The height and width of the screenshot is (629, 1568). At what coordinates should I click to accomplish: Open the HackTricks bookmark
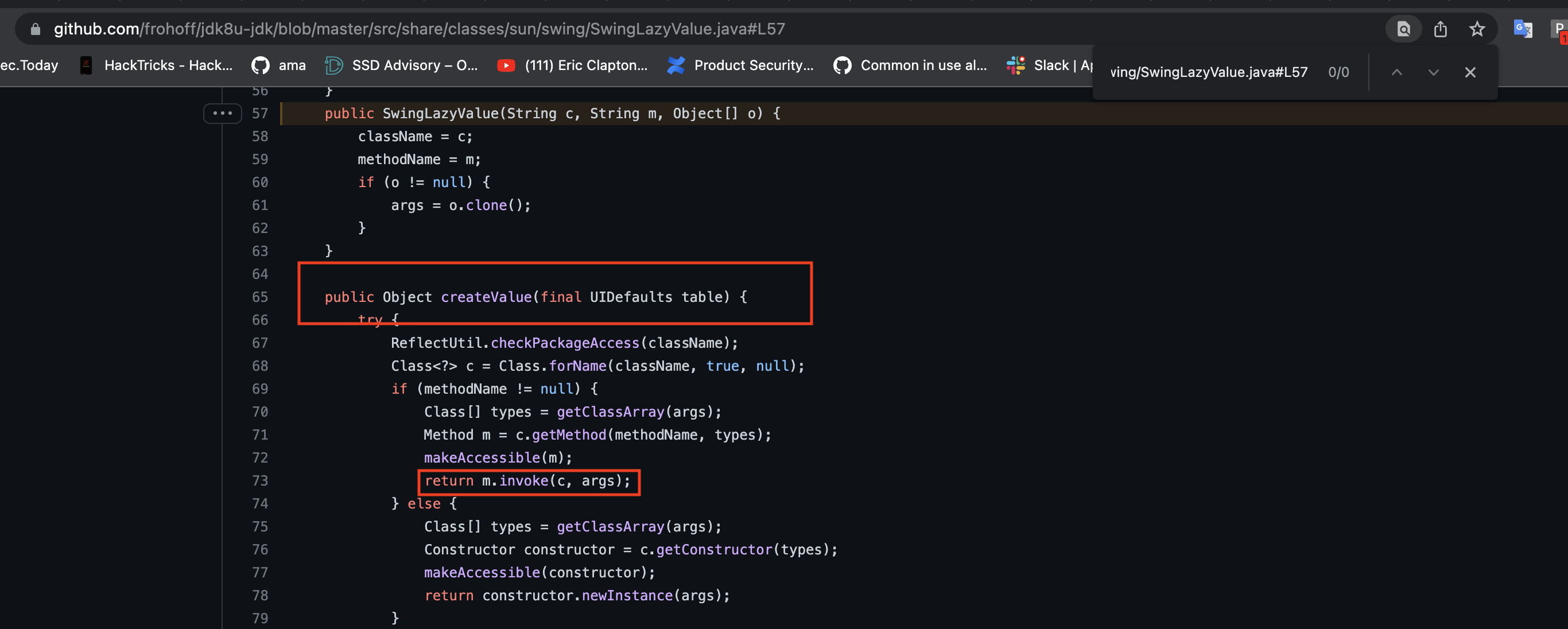[x=156, y=65]
